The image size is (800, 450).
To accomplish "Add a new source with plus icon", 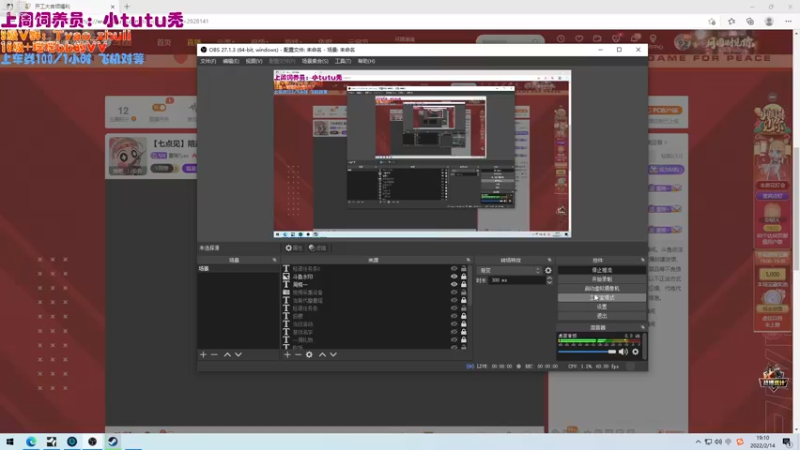I will click(x=287, y=355).
